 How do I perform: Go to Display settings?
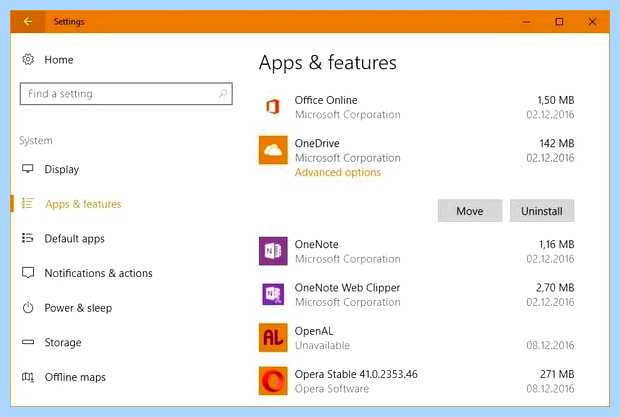tap(62, 169)
